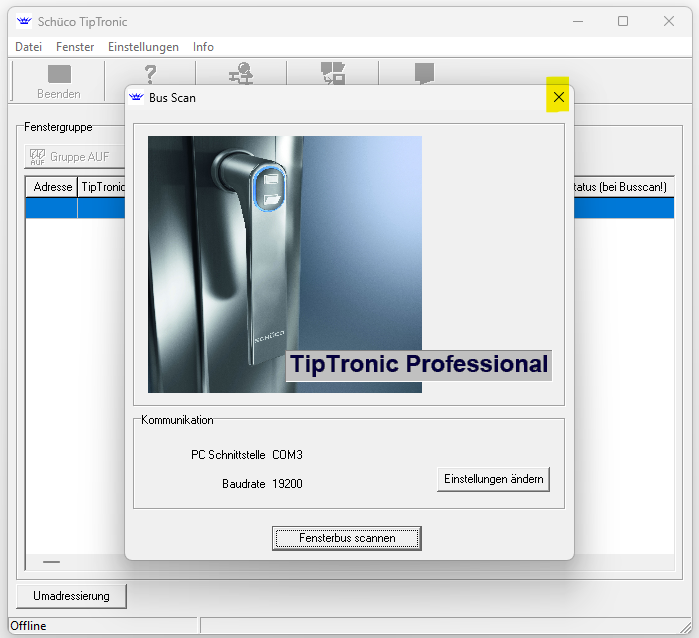Open the Info menu
This screenshot has height=638, width=699.
tap(203, 47)
